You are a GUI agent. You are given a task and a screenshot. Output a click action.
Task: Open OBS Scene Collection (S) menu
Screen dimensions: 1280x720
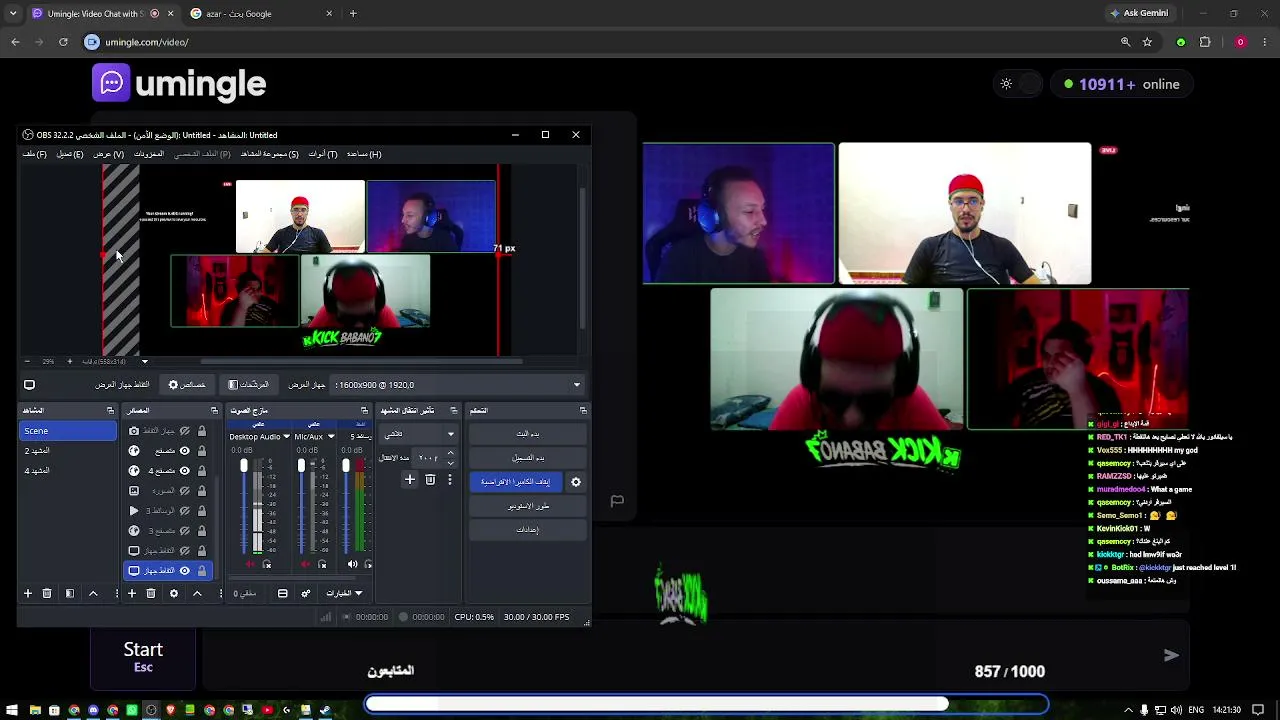[x=270, y=154]
